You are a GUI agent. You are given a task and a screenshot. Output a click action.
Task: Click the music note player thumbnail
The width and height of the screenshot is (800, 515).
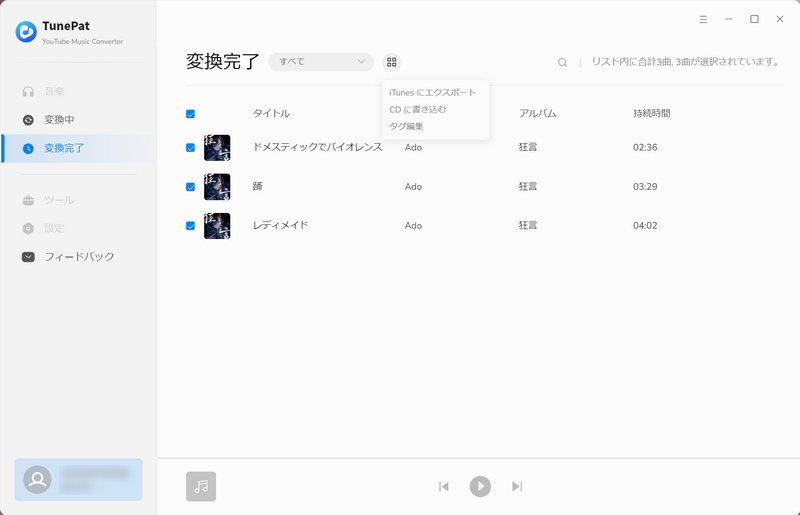[x=201, y=486]
